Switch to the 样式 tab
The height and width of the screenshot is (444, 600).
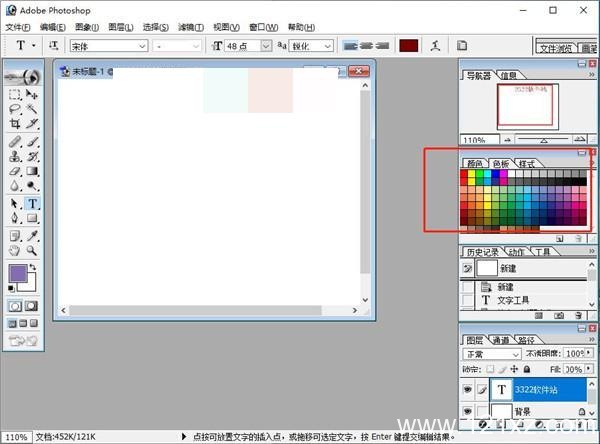526,163
